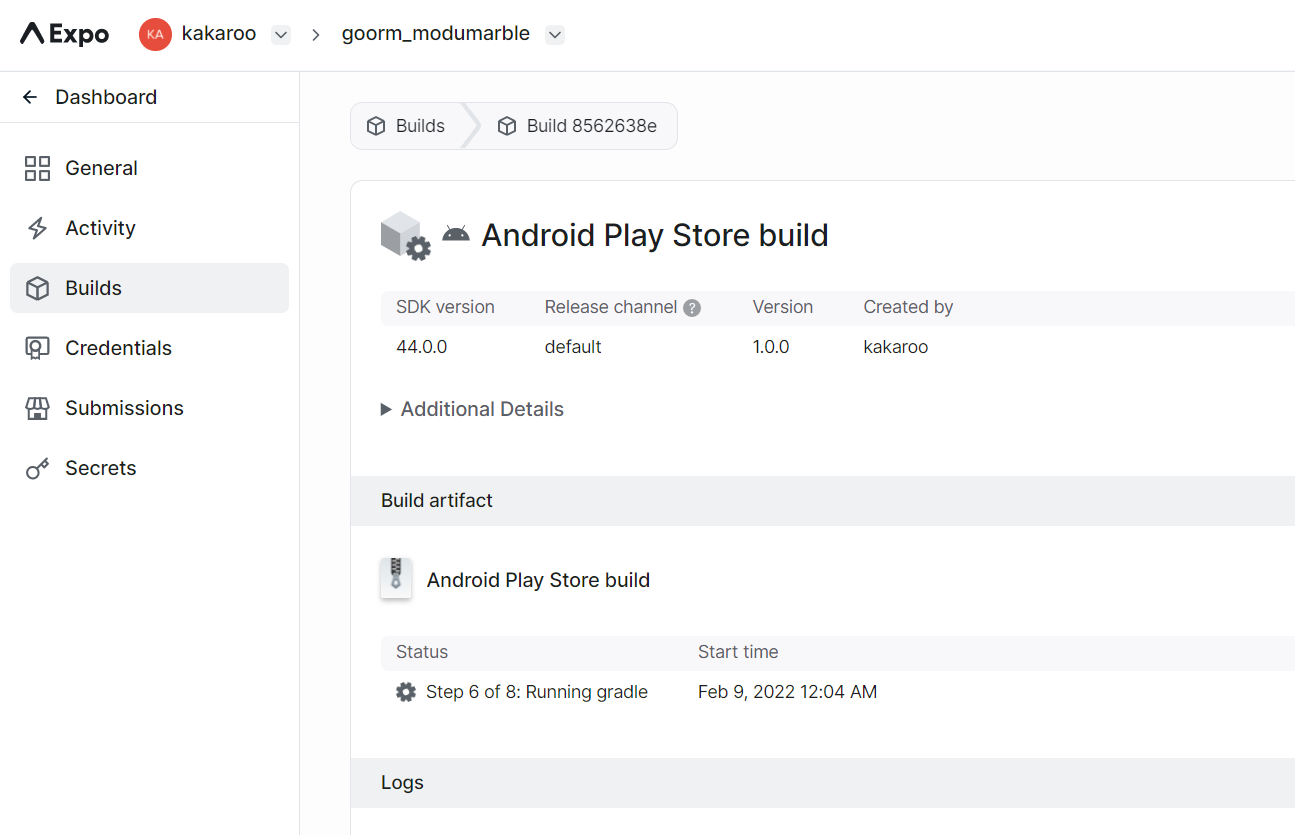Click the kakaroo account name
Image resolution: width=1295 pixels, height=835 pixels.
point(219,33)
